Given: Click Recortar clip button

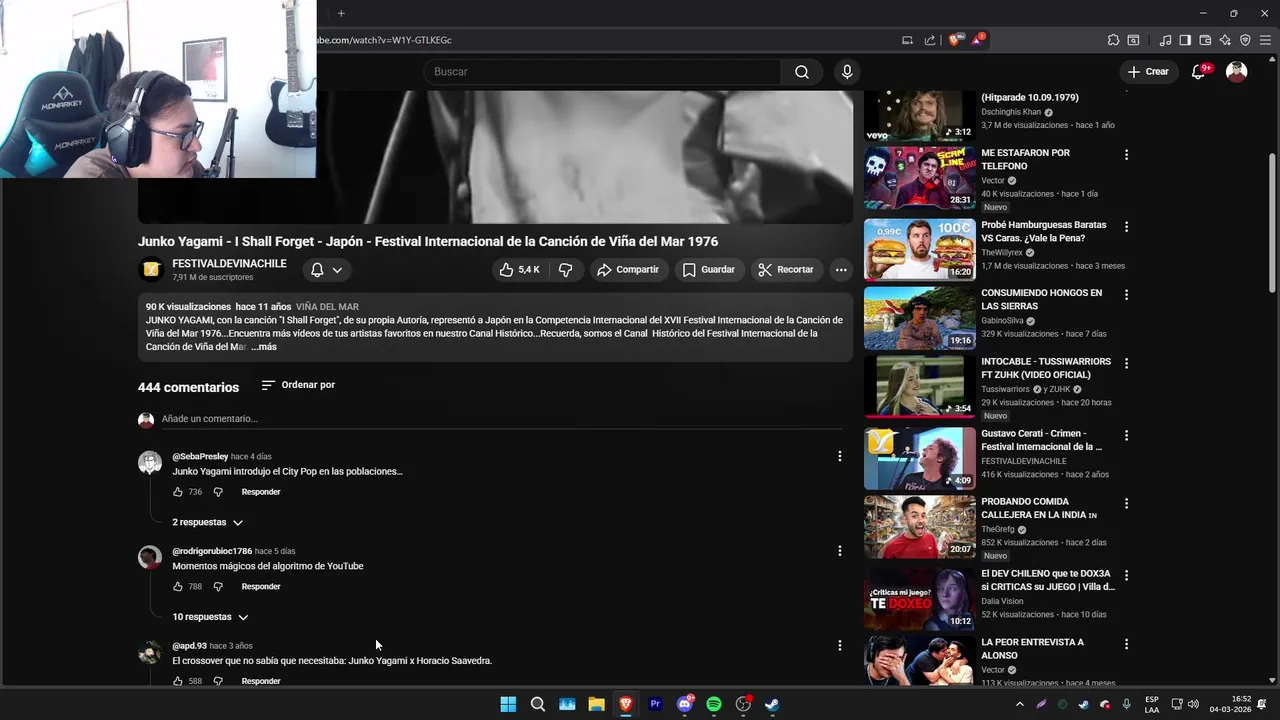Looking at the screenshot, I should (786, 270).
